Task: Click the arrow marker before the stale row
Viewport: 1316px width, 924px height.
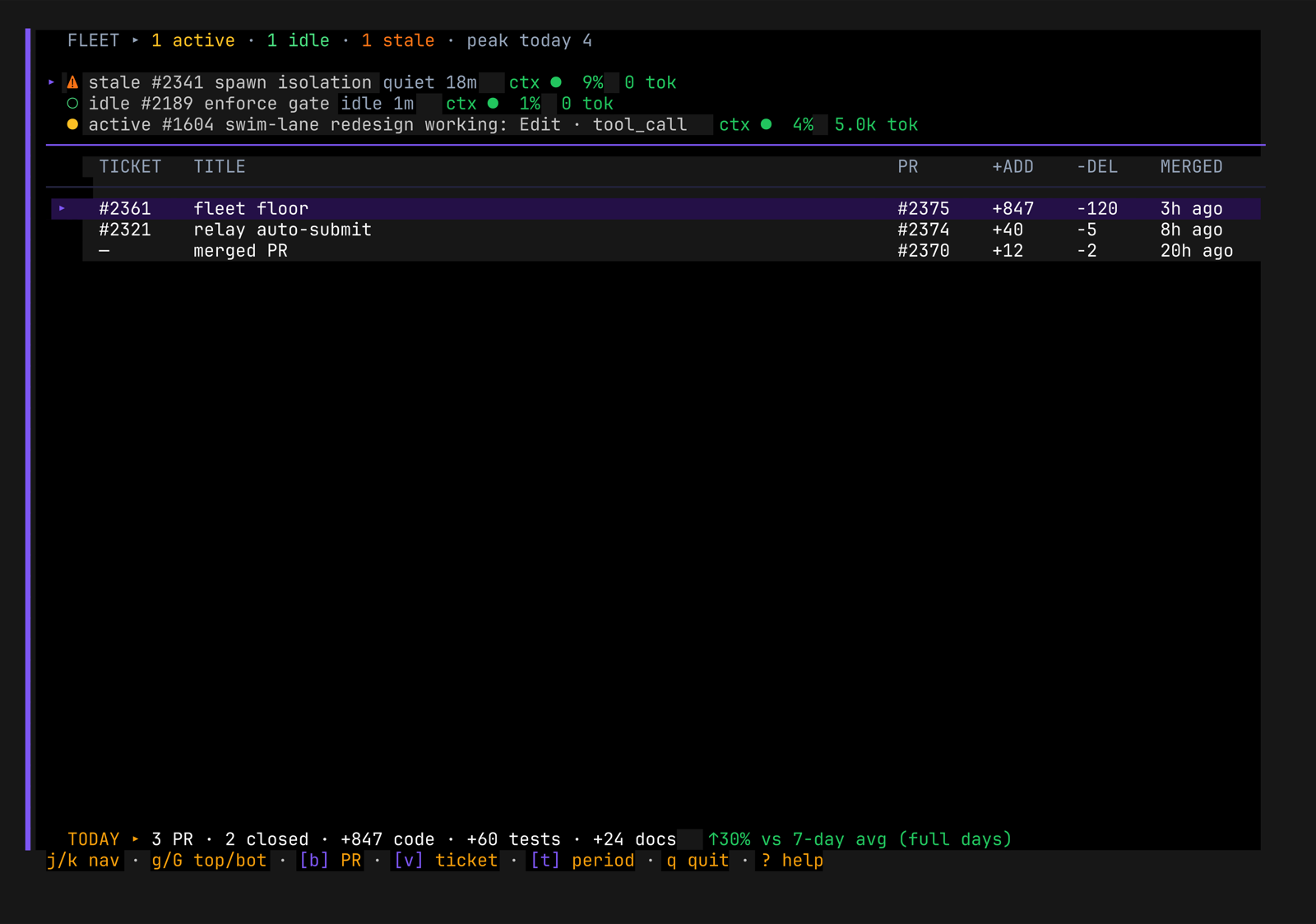Action: coord(51,82)
